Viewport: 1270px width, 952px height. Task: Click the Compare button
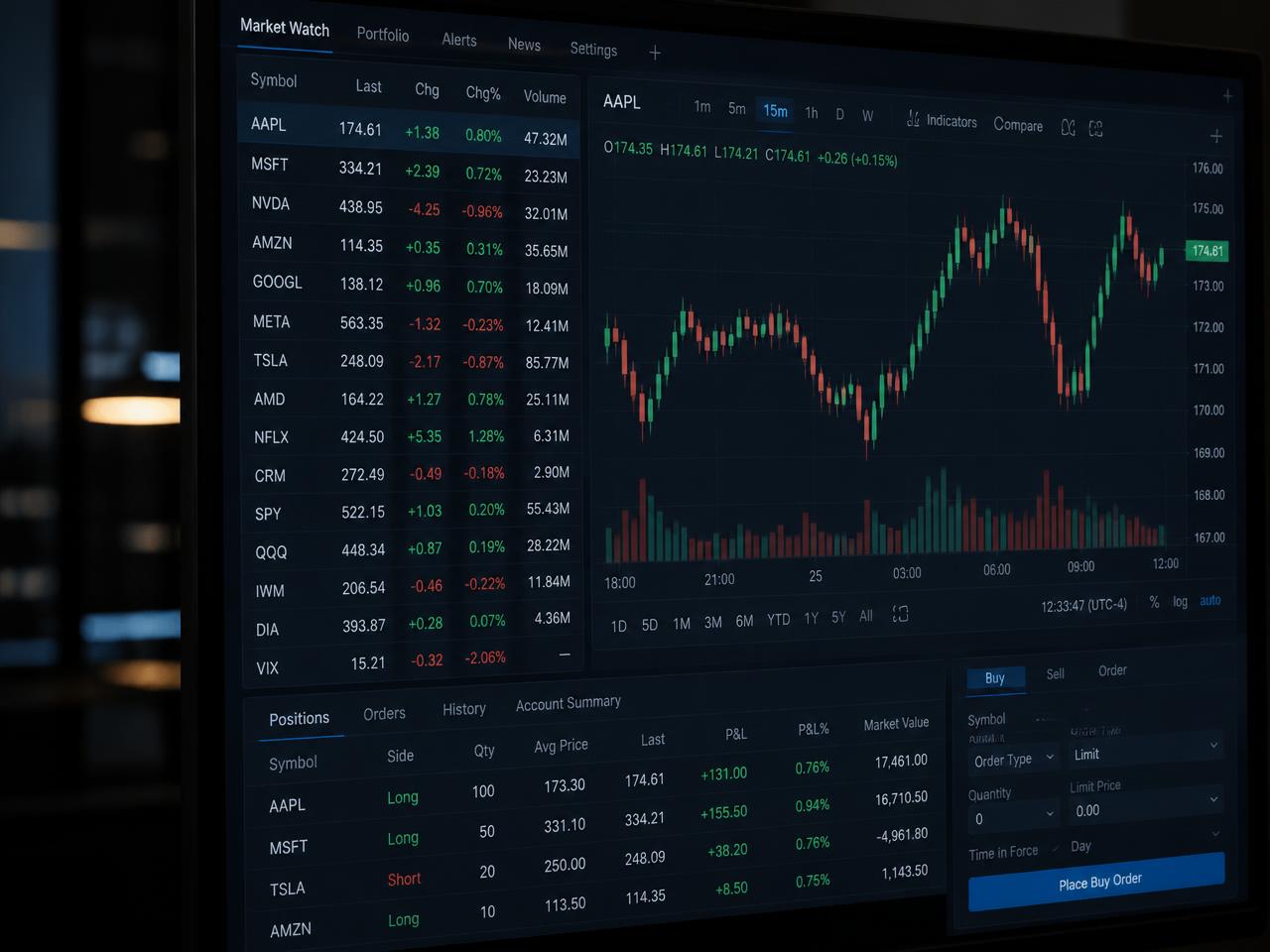1018,125
